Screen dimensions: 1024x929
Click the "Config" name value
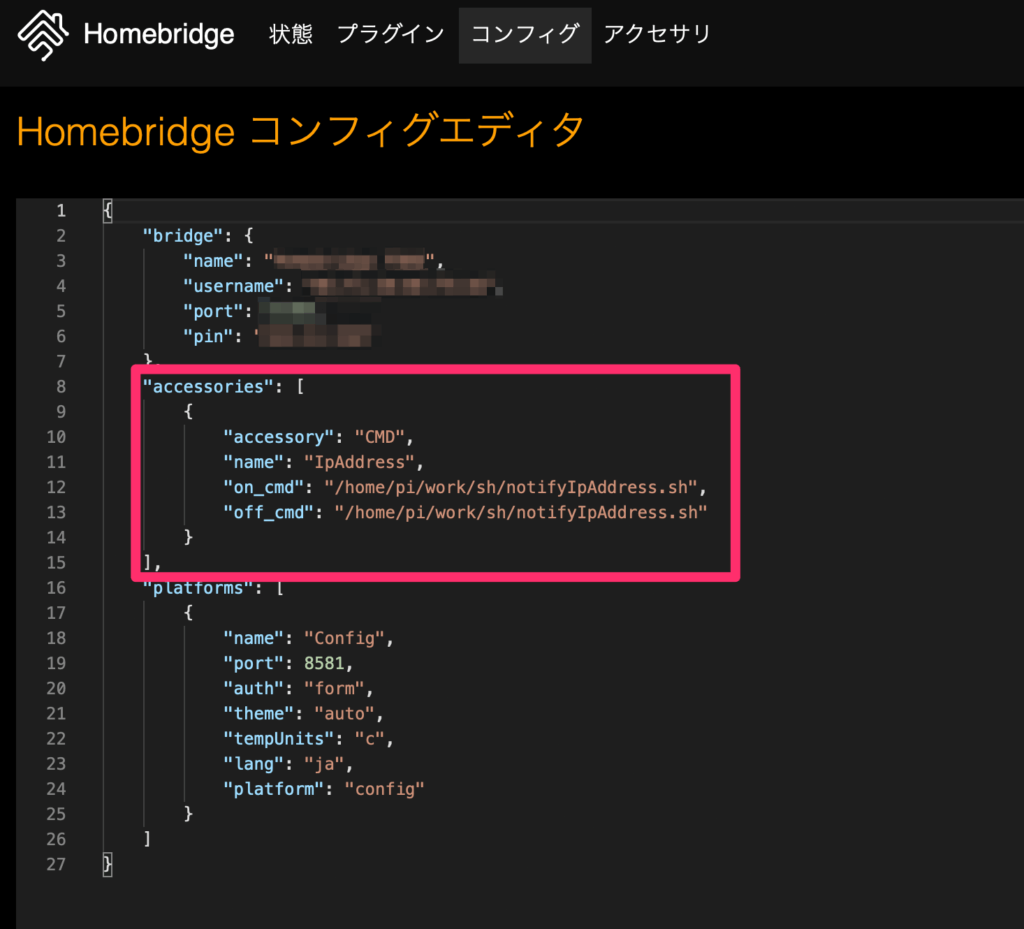pyautogui.click(x=345, y=638)
